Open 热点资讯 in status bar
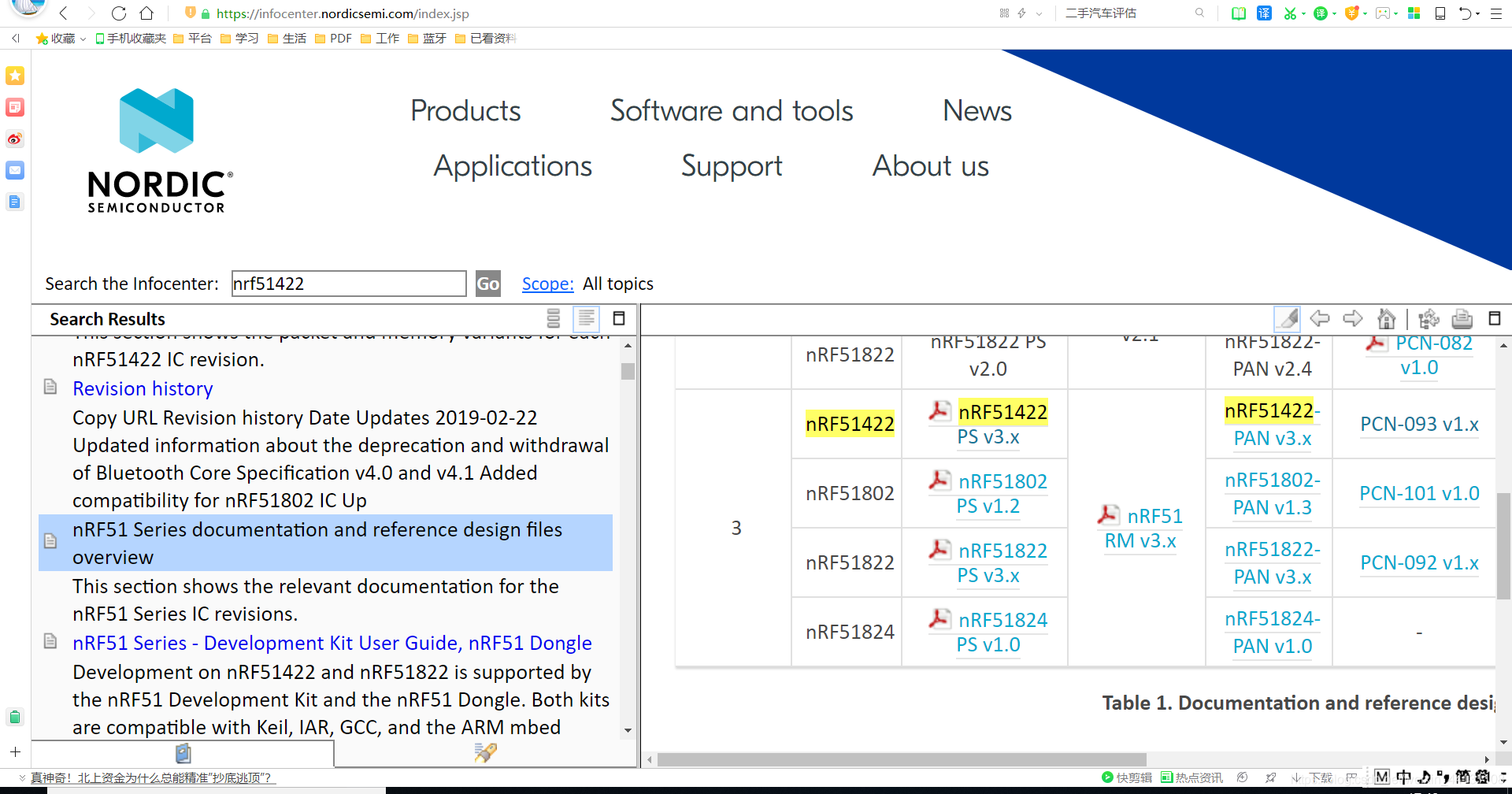 point(1191,777)
